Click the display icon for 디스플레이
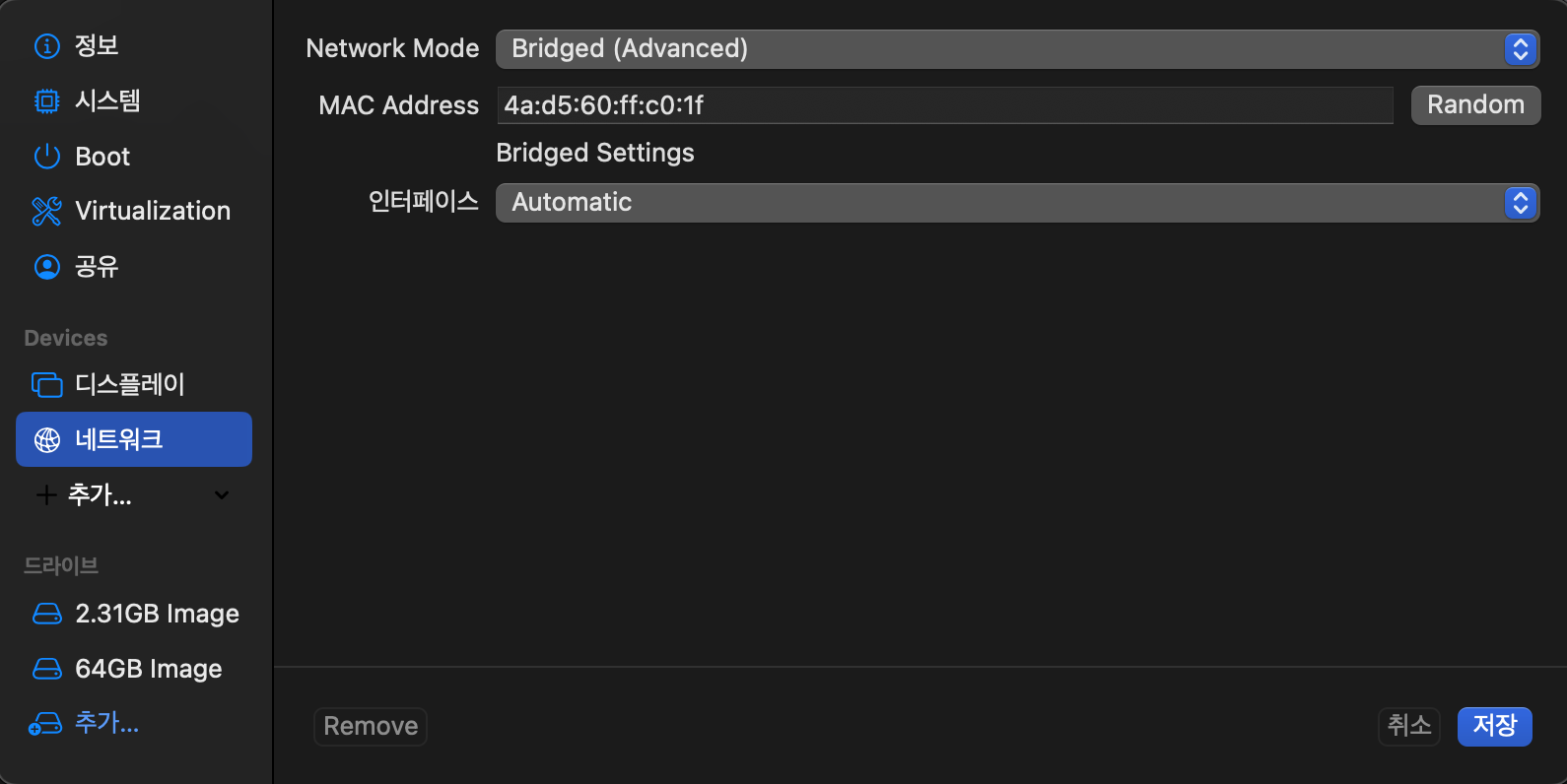1567x784 pixels. 47,384
